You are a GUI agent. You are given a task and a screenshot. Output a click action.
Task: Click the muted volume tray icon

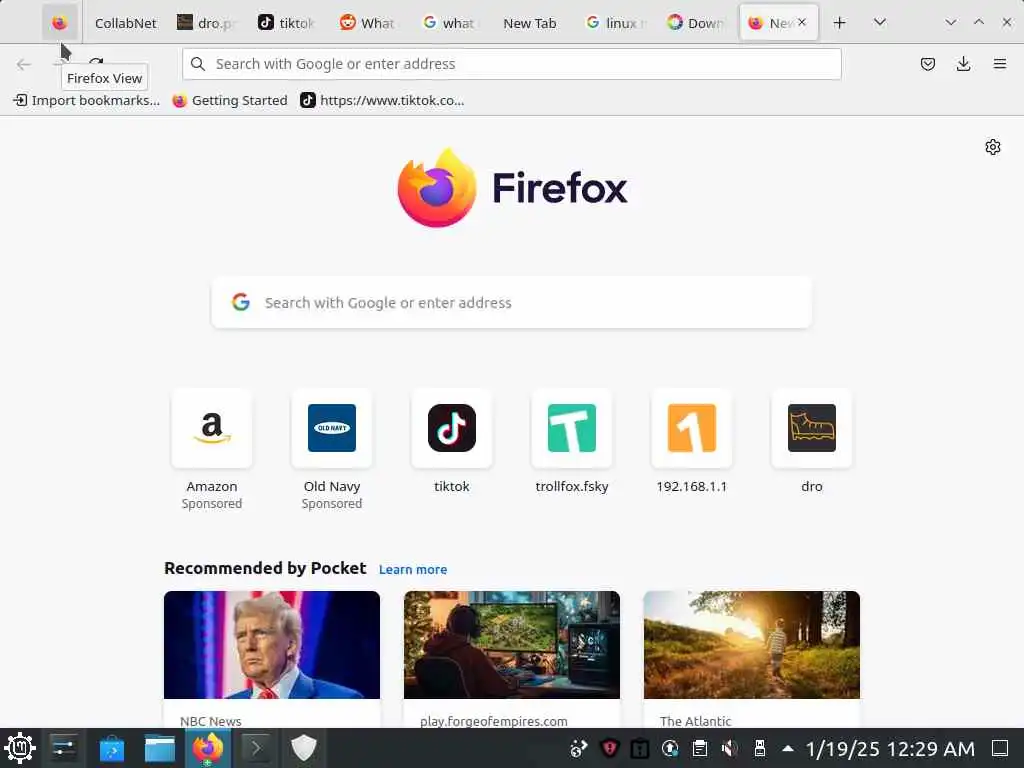click(729, 748)
